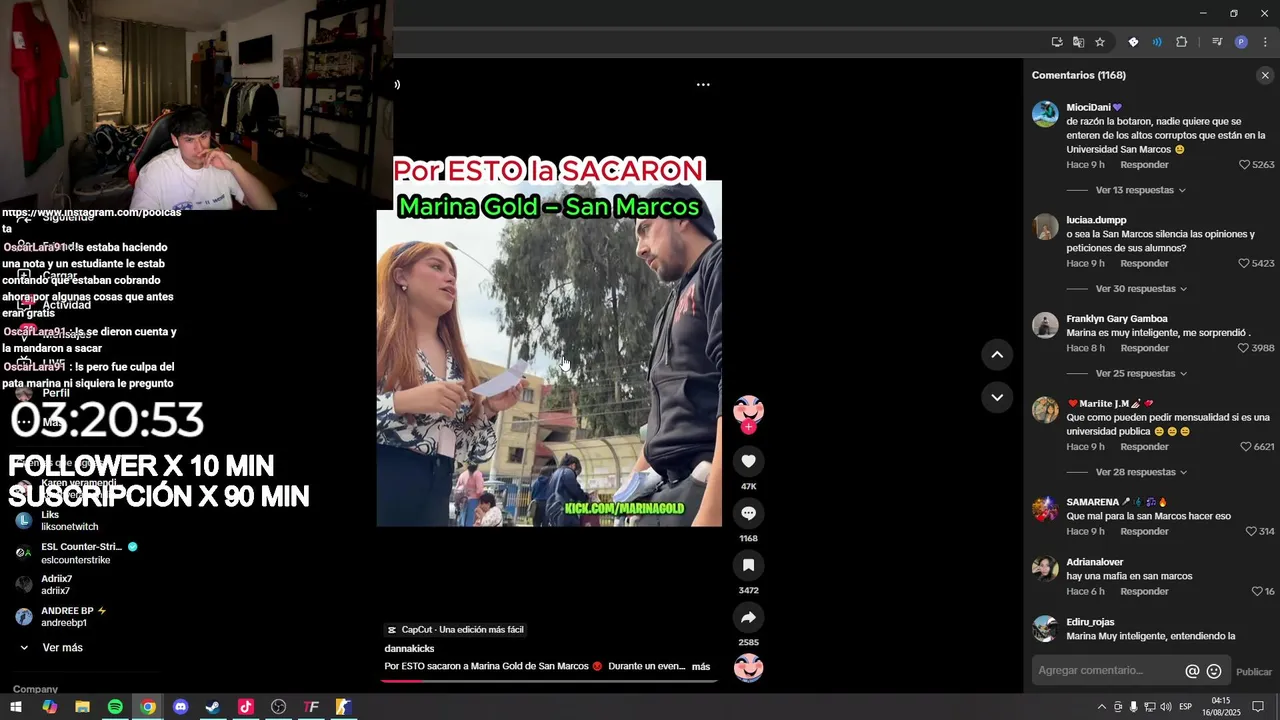The width and height of the screenshot is (1280, 720).
Task: Expand video description with 'más'
Action: click(x=701, y=667)
